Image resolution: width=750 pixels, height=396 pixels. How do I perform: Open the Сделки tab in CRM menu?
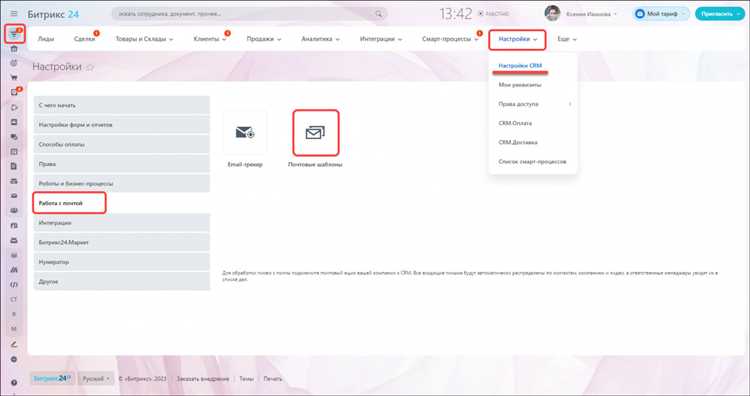coord(84,39)
